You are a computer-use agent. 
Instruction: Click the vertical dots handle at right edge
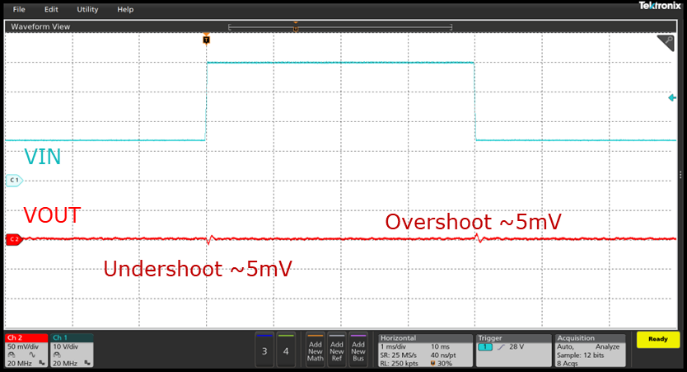(x=680, y=175)
